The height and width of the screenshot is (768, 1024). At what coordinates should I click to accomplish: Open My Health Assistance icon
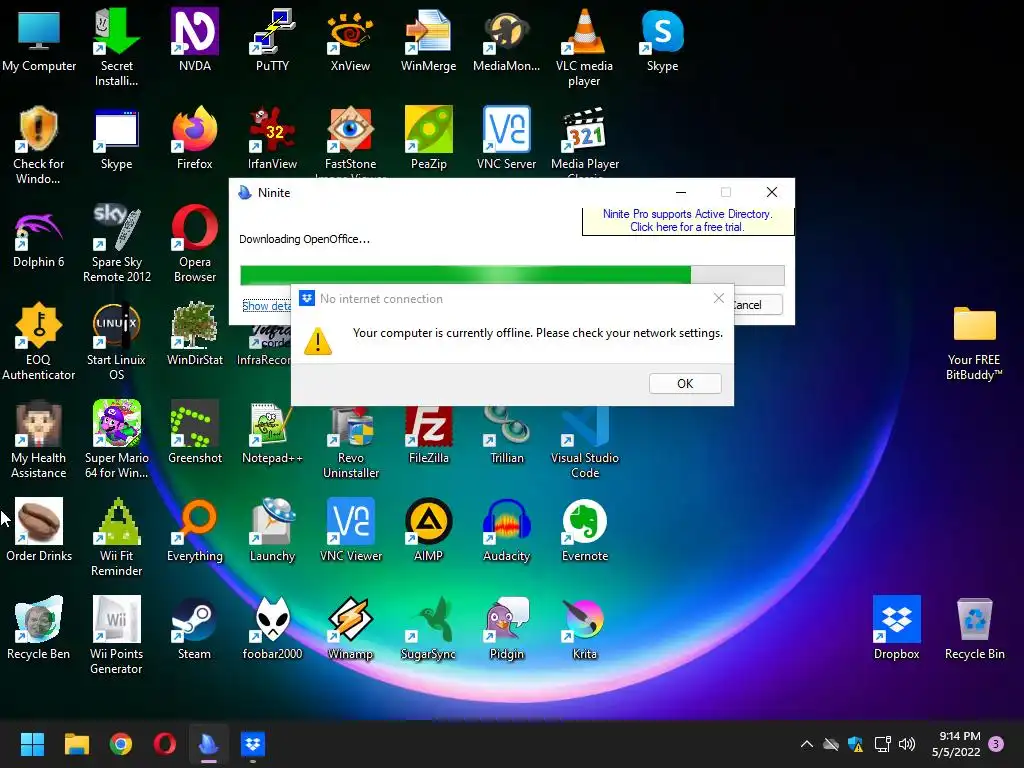tap(39, 440)
